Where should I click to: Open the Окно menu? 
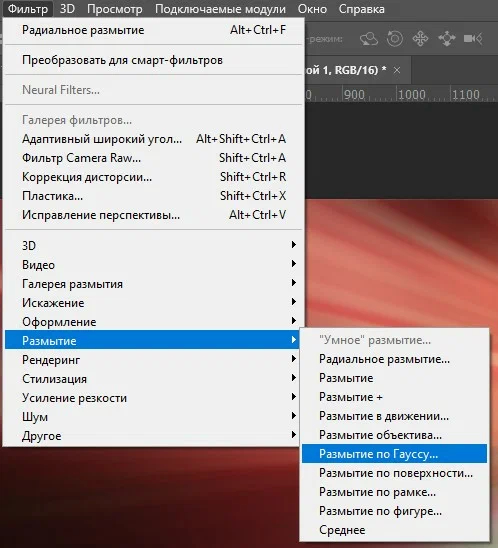[312, 9]
